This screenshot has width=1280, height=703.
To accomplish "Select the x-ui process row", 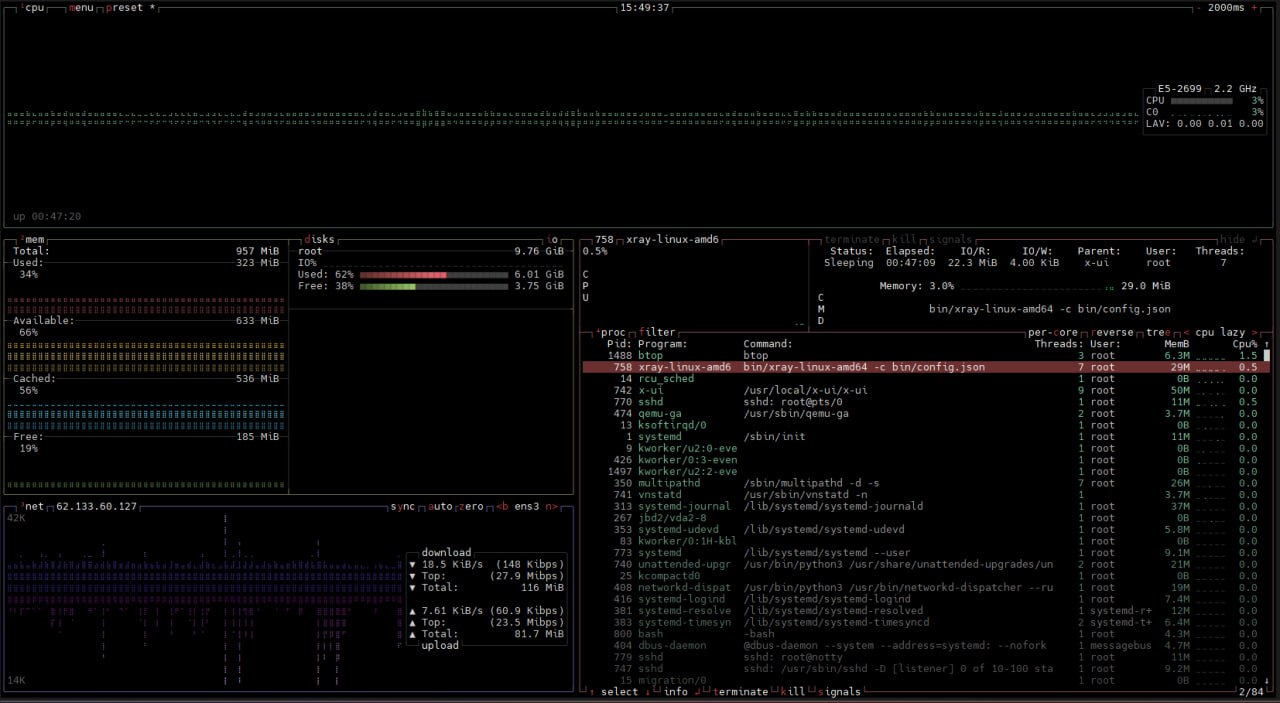I will coord(650,390).
